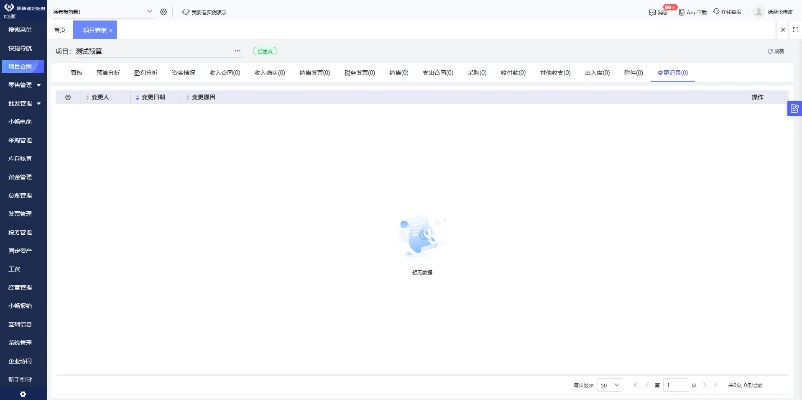802x400 pixels.
Task: Click the user avatar in top bar
Action: point(758,12)
